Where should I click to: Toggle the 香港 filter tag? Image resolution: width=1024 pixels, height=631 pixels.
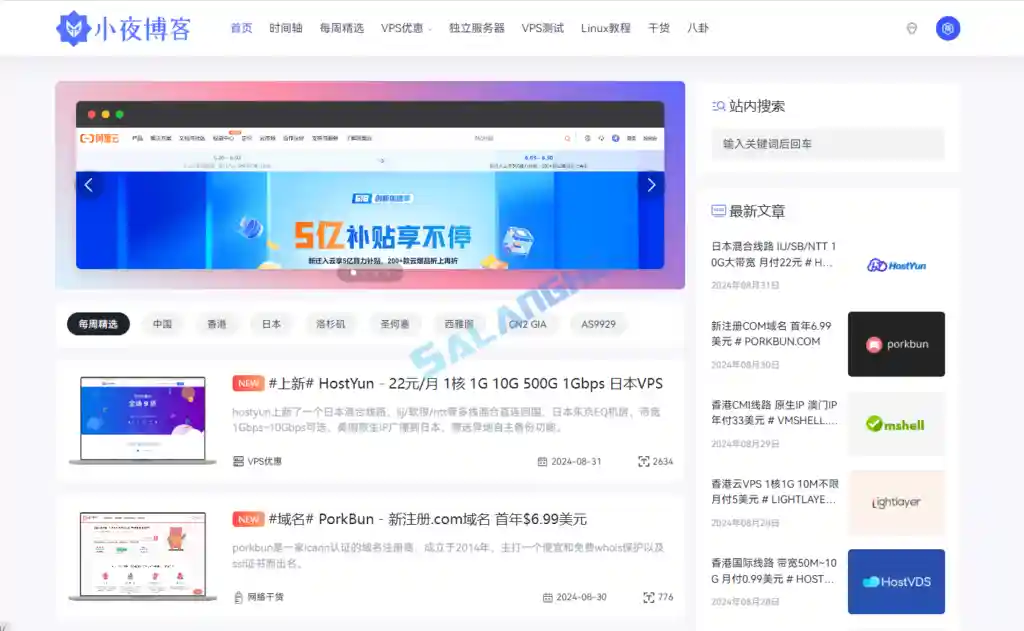tap(217, 324)
